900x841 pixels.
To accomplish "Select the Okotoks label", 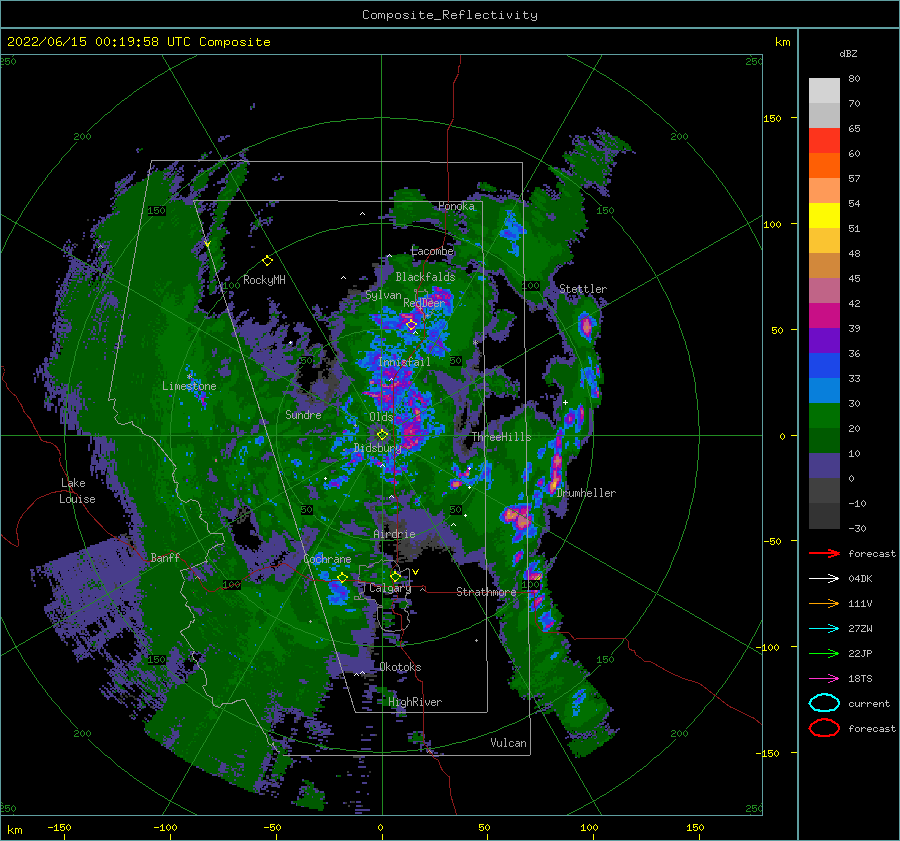I will [x=400, y=667].
